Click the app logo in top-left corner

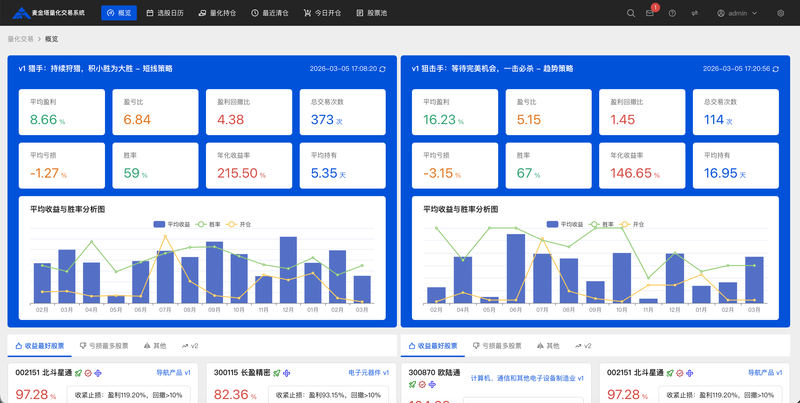[x=19, y=13]
